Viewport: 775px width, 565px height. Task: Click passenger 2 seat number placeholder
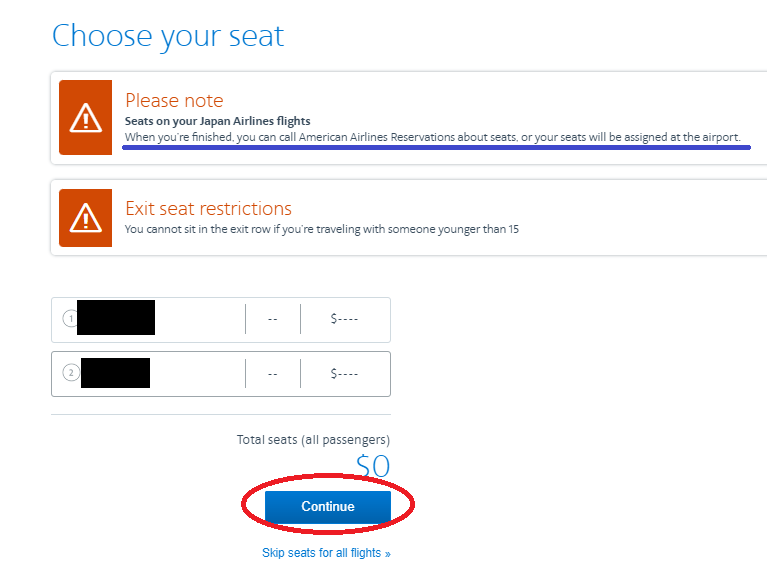[273, 374]
